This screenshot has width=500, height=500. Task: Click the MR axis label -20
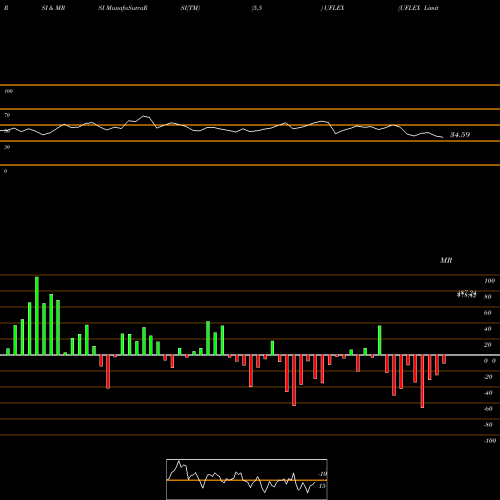488,377
